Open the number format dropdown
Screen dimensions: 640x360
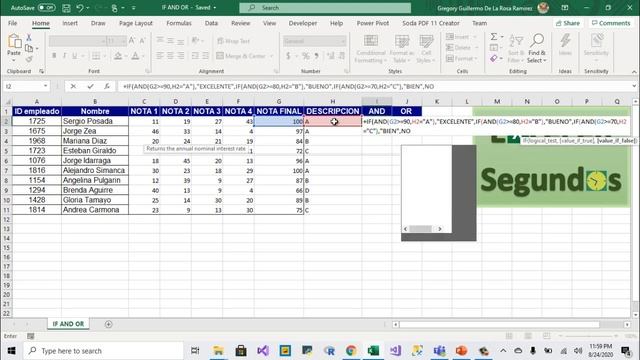343,41
